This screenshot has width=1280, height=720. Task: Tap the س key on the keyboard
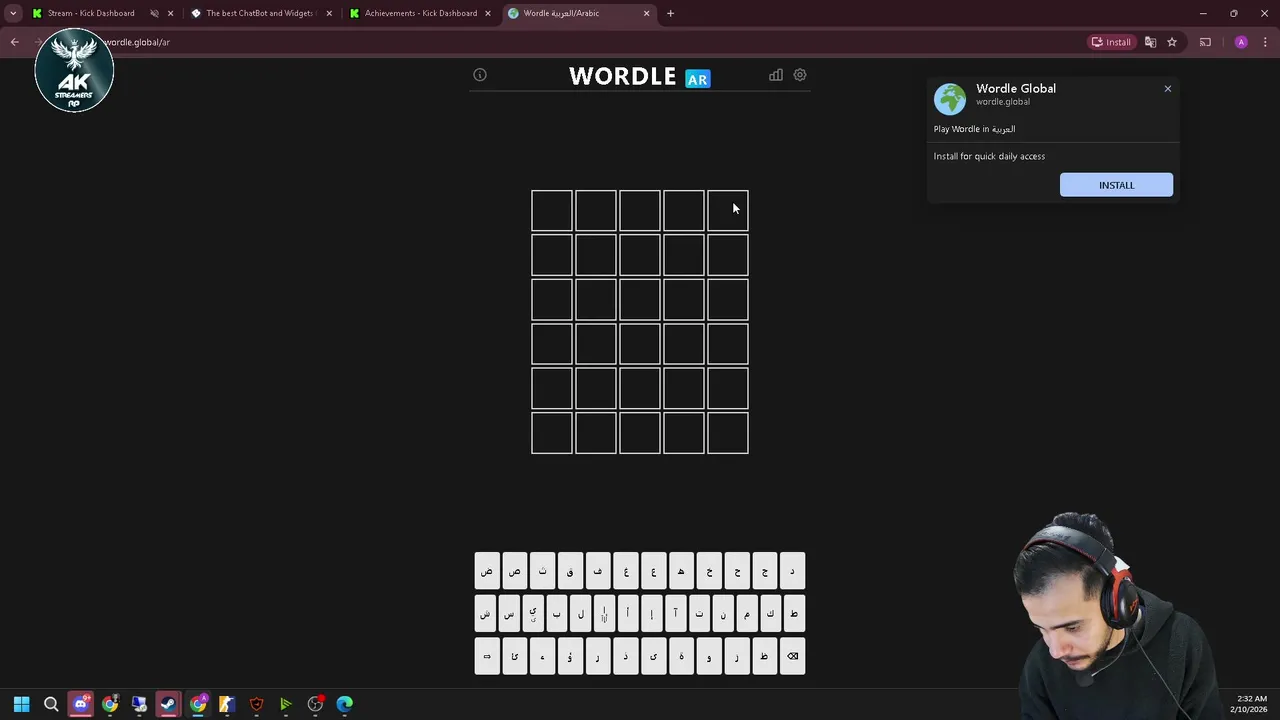pos(509,614)
